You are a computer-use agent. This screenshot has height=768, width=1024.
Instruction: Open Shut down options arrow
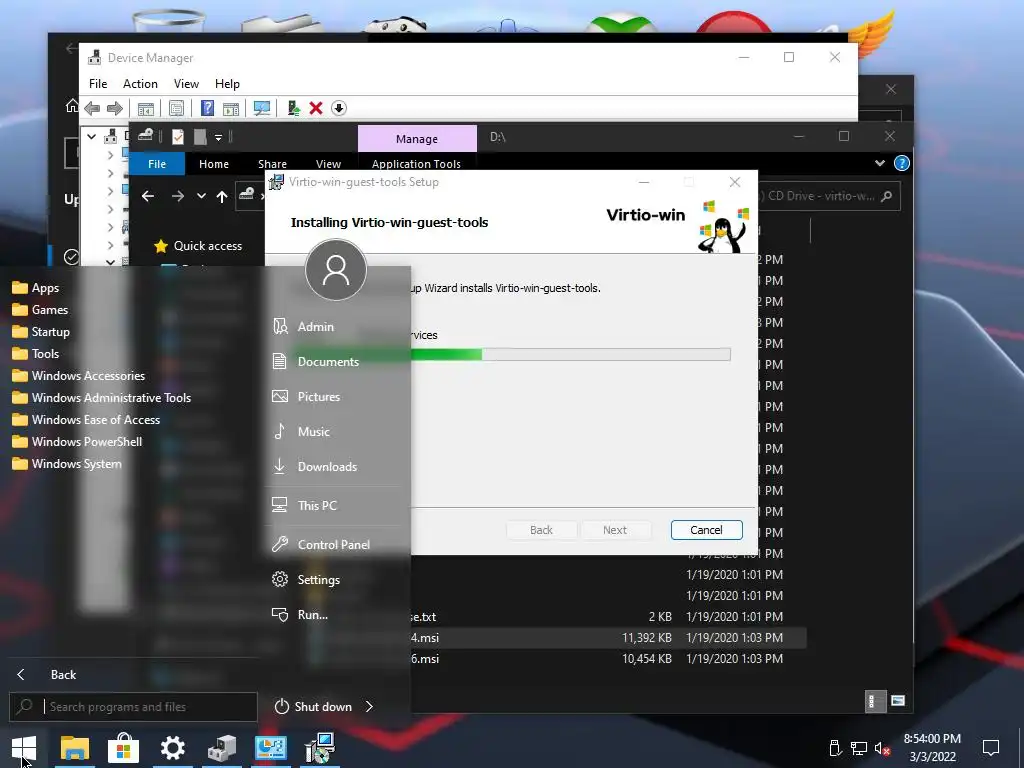370,707
